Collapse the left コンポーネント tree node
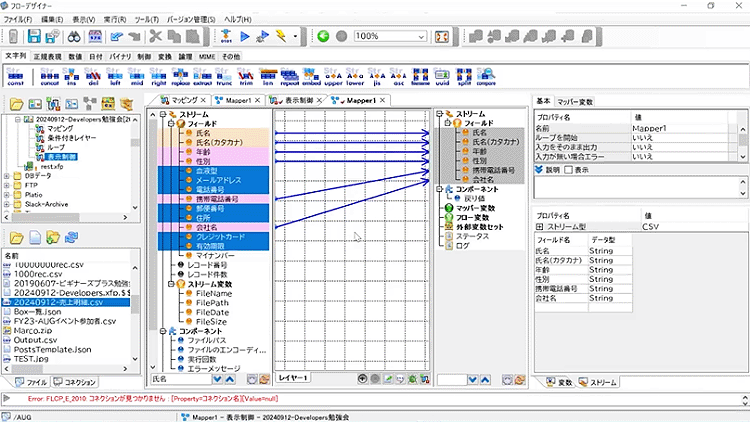 point(163,331)
